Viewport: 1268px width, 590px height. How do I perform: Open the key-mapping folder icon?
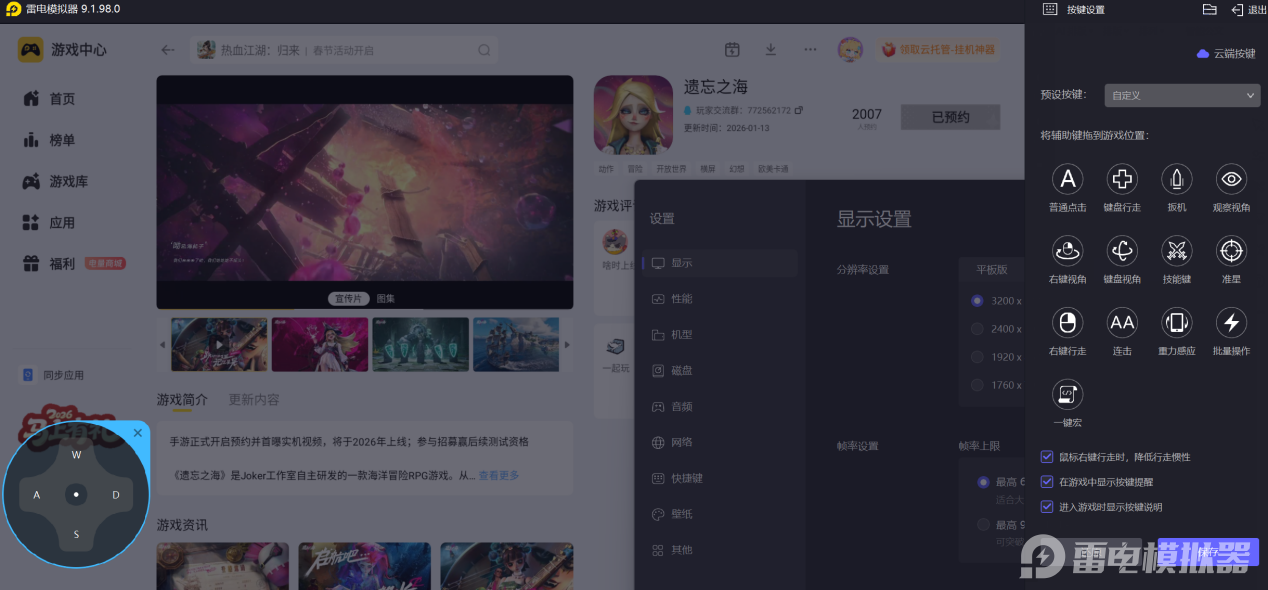(x=1209, y=9)
